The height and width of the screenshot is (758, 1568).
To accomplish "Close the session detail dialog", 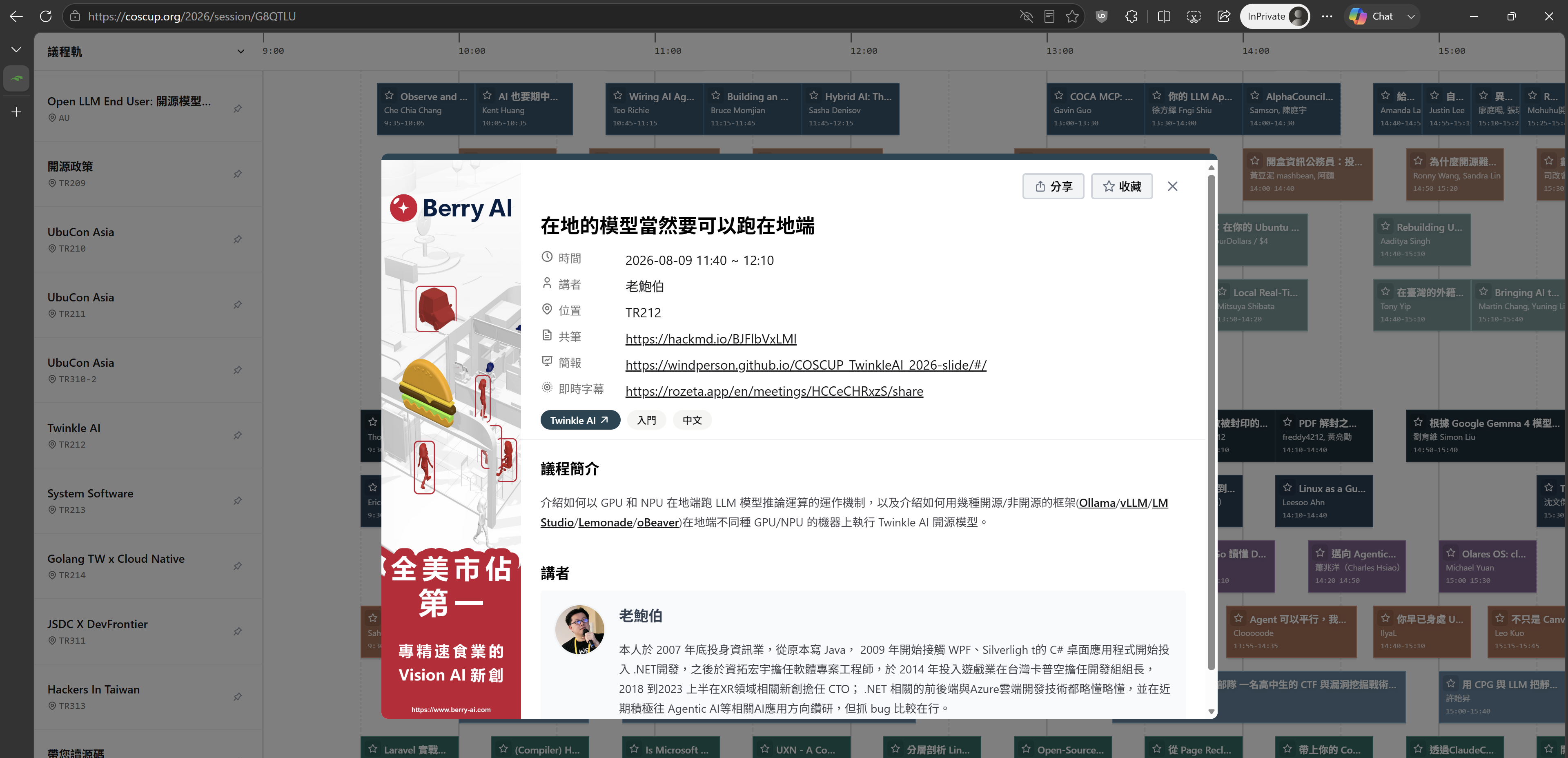I will coord(1172,186).
